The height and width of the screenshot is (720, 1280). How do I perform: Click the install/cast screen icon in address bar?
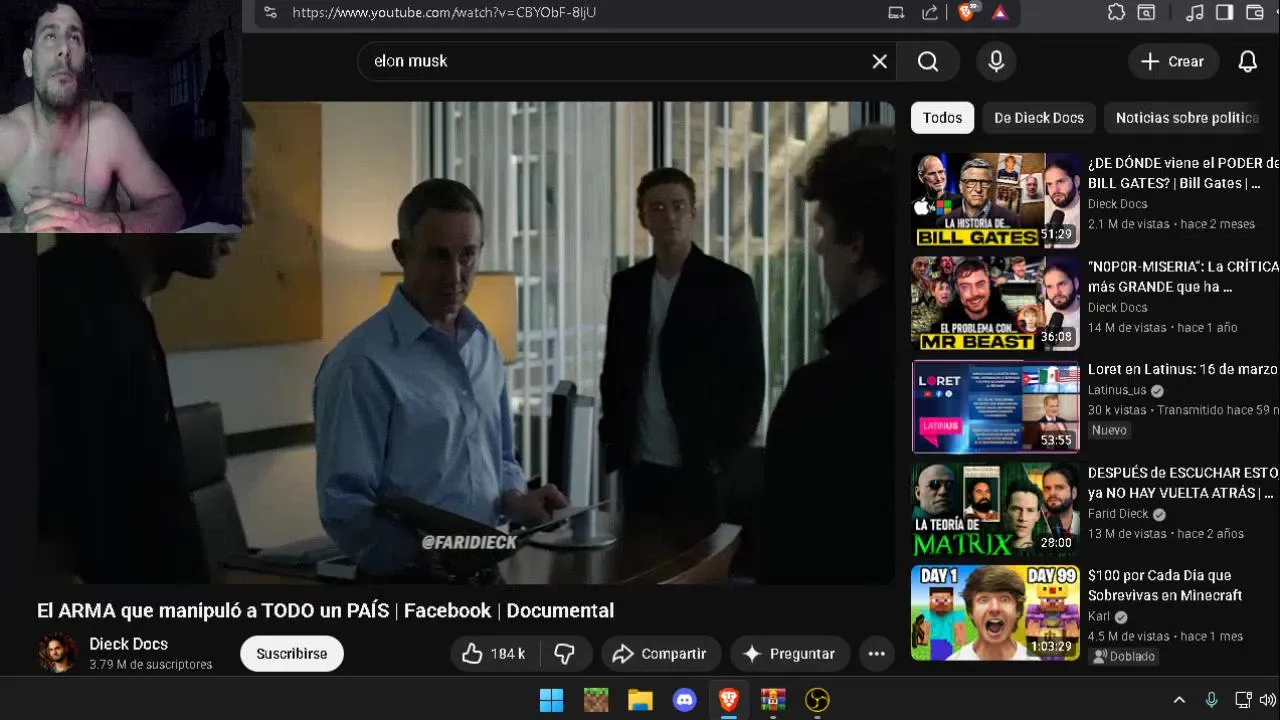896,12
